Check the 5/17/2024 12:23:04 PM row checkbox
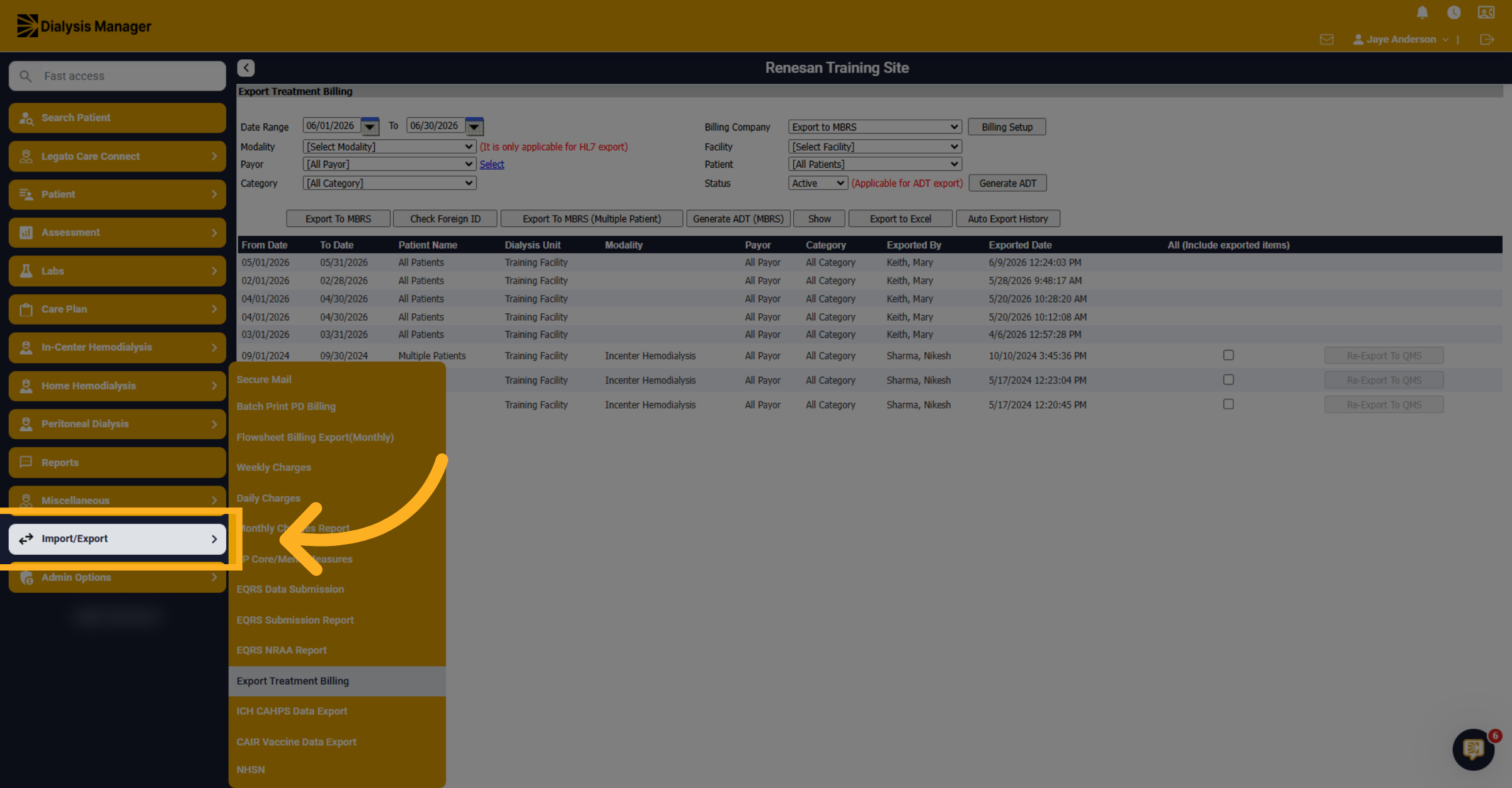Viewport: 1512px width, 788px height. tap(1228, 380)
